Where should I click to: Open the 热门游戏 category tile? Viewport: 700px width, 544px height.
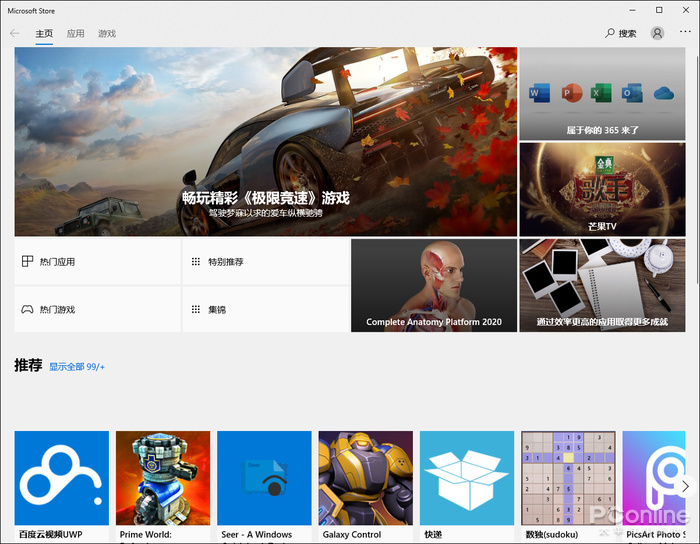pyautogui.click(x=97, y=310)
